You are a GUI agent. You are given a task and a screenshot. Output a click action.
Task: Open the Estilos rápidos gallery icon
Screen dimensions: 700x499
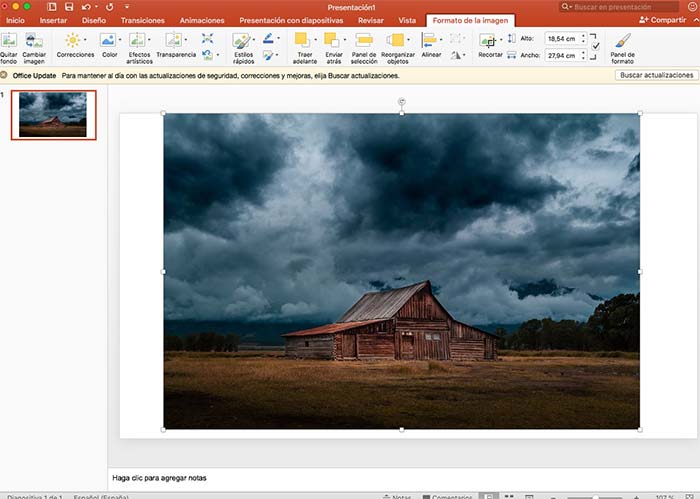pos(241,41)
